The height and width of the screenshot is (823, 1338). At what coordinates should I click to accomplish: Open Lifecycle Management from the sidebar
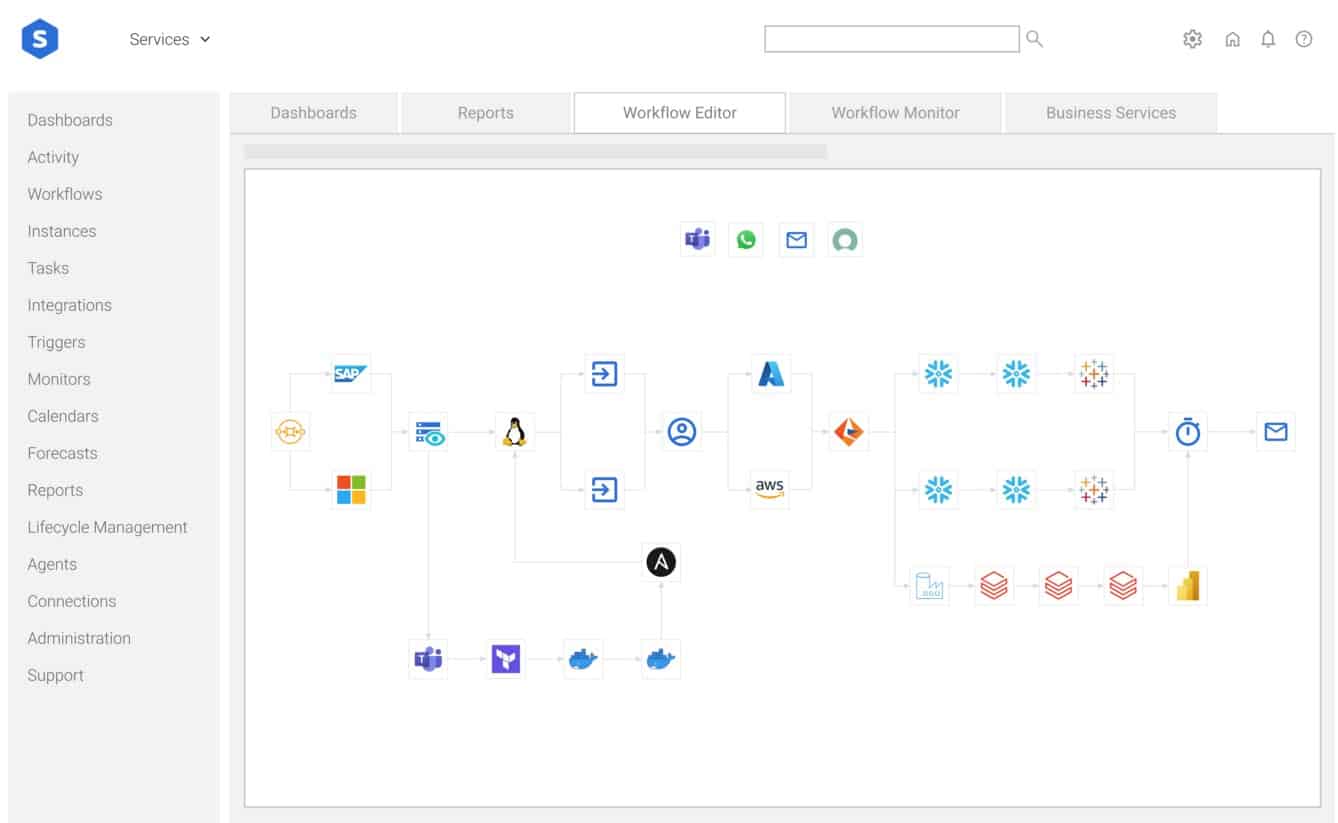tap(107, 527)
